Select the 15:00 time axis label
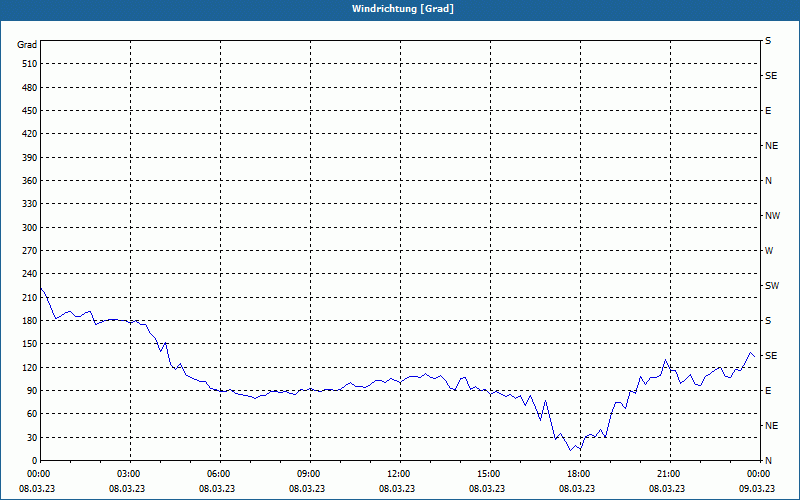The height and width of the screenshot is (500, 800). coord(489,474)
